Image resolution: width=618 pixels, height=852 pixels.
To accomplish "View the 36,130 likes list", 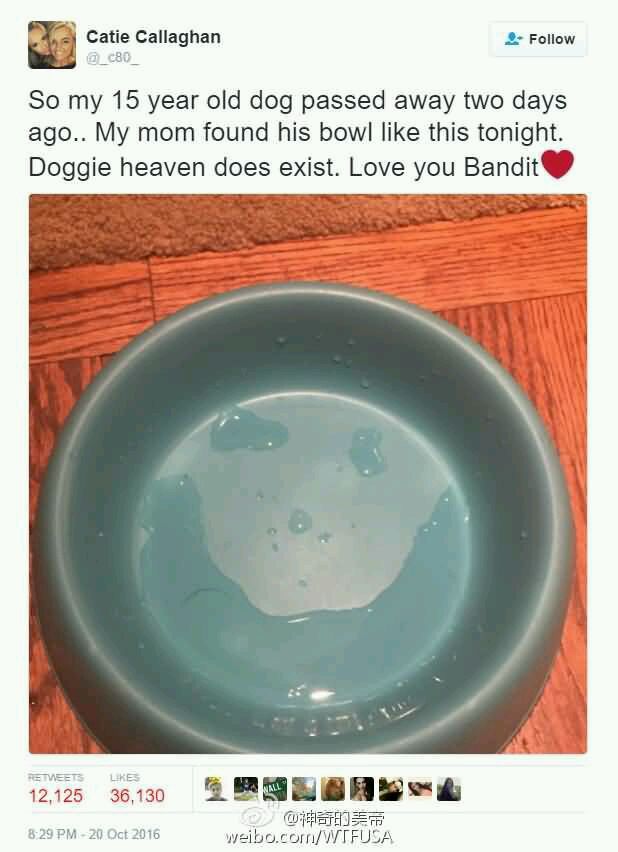I will [x=137, y=790].
